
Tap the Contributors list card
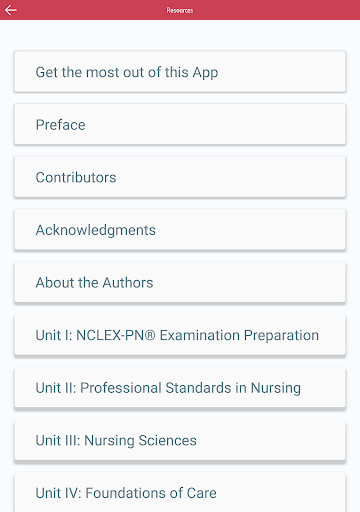pyautogui.click(x=180, y=177)
